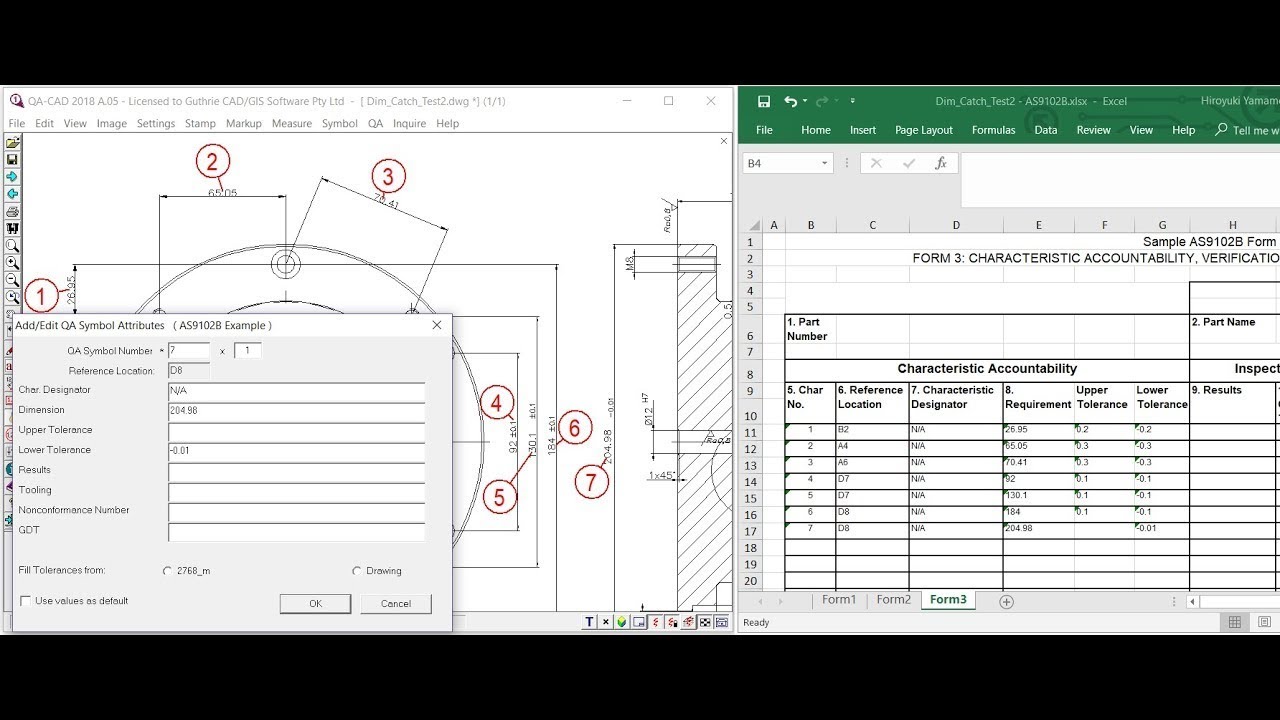Click the small x icon in QA-CAD bottom toolbar
The image size is (1280, 720).
pos(606,622)
